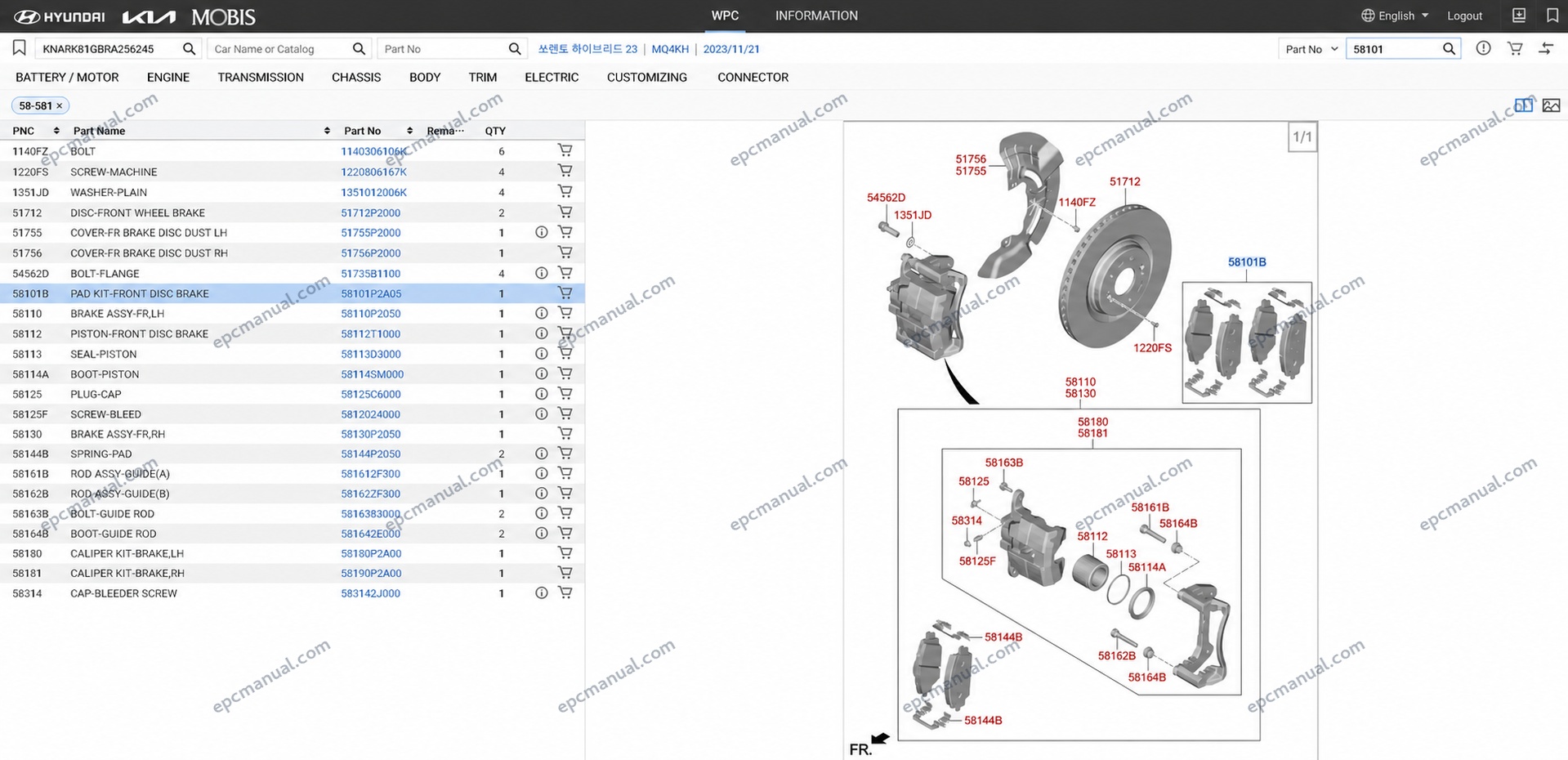Open the ELECTRIC category
This screenshot has width=1568, height=760.
(552, 77)
